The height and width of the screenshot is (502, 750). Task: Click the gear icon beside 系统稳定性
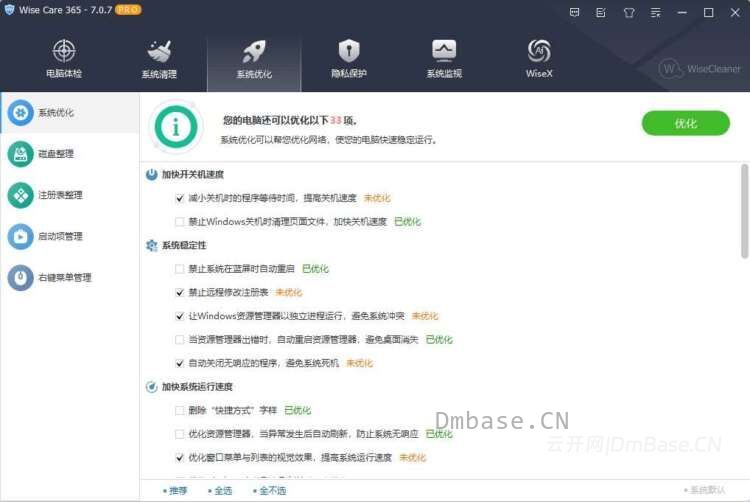[152, 245]
